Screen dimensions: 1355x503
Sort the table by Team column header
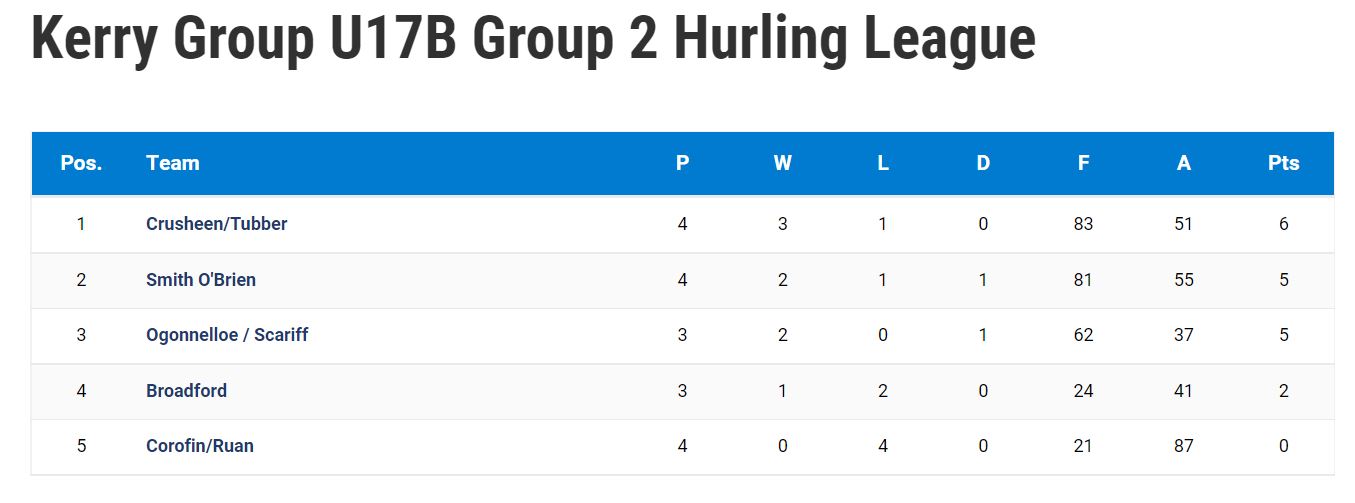[x=173, y=163]
